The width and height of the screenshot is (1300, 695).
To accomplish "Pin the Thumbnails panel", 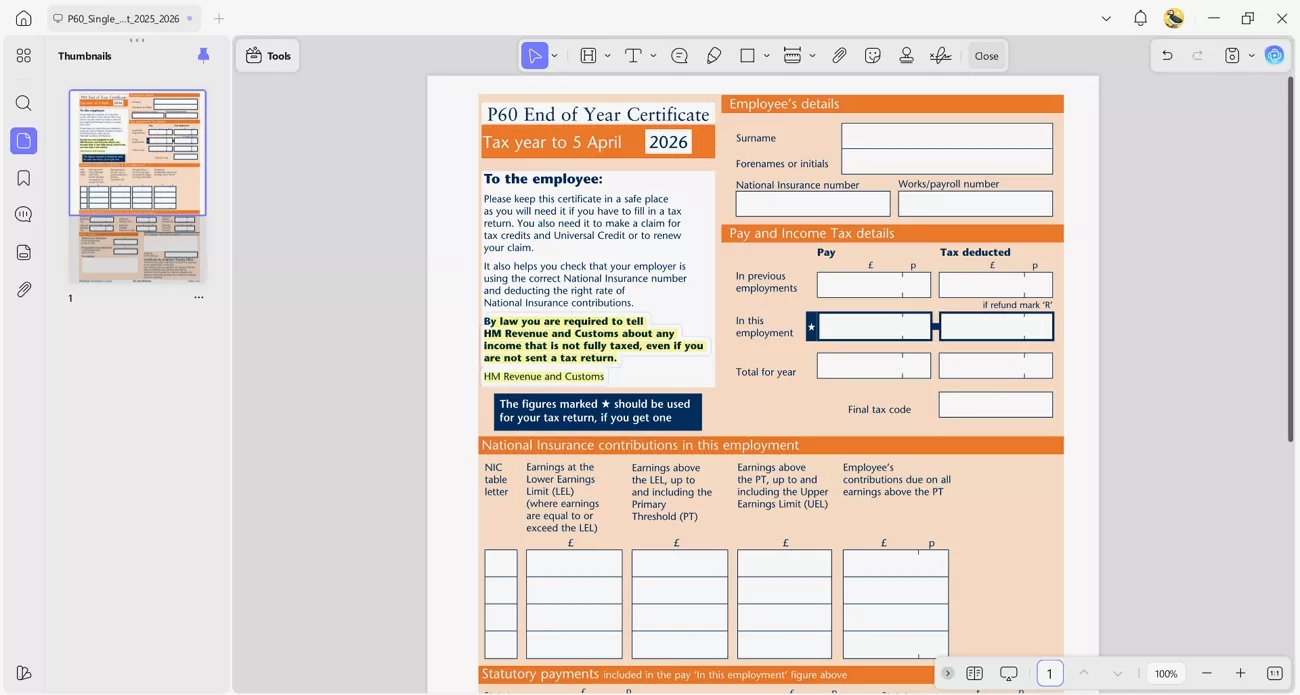I will (204, 56).
